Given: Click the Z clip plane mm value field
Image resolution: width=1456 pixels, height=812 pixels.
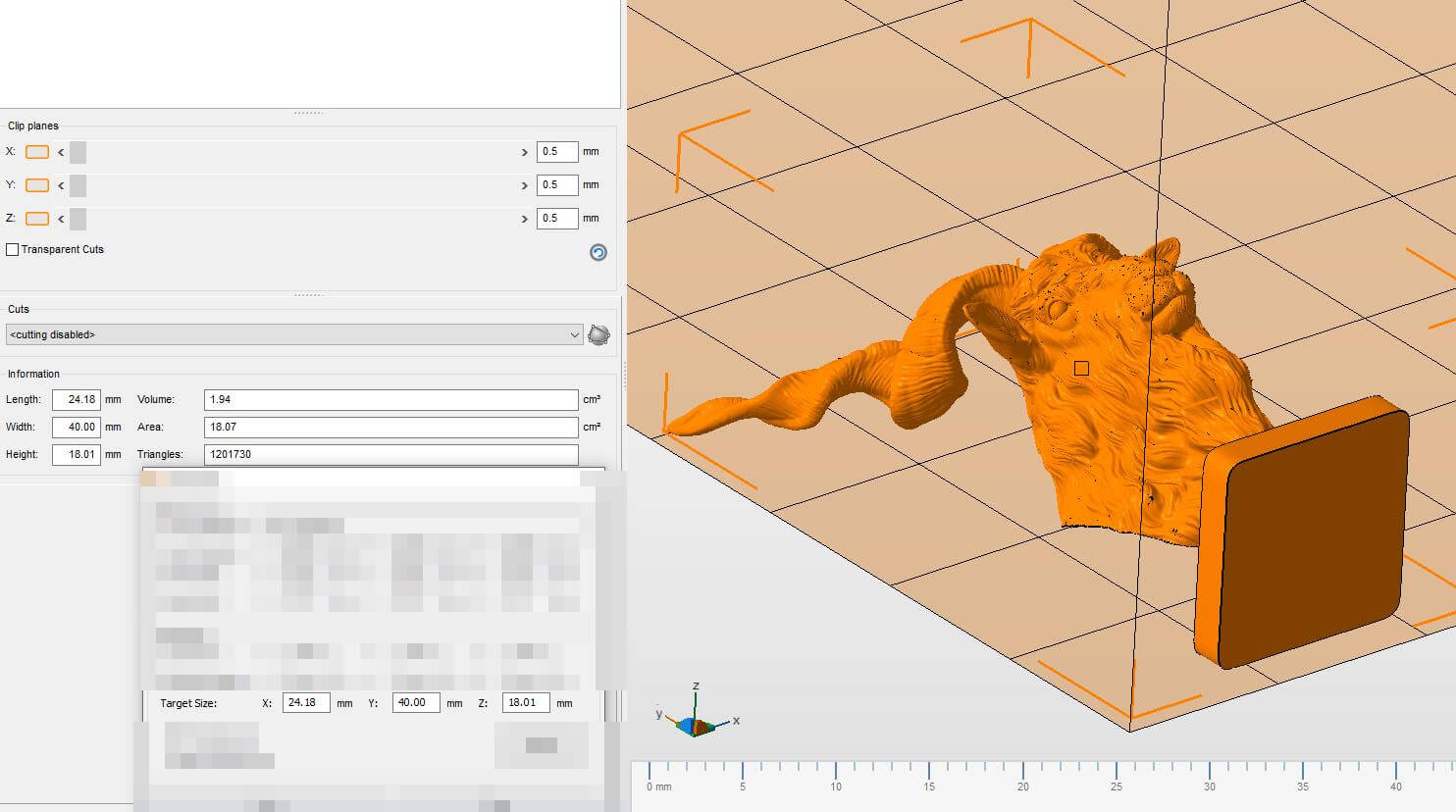Looking at the screenshot, I should pos(556,219).
